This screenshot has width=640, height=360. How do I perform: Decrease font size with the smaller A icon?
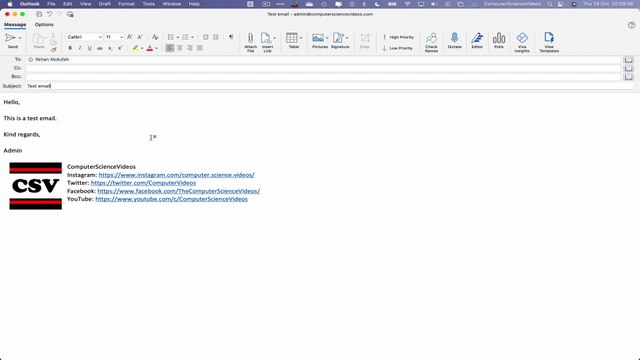[140, 37]
